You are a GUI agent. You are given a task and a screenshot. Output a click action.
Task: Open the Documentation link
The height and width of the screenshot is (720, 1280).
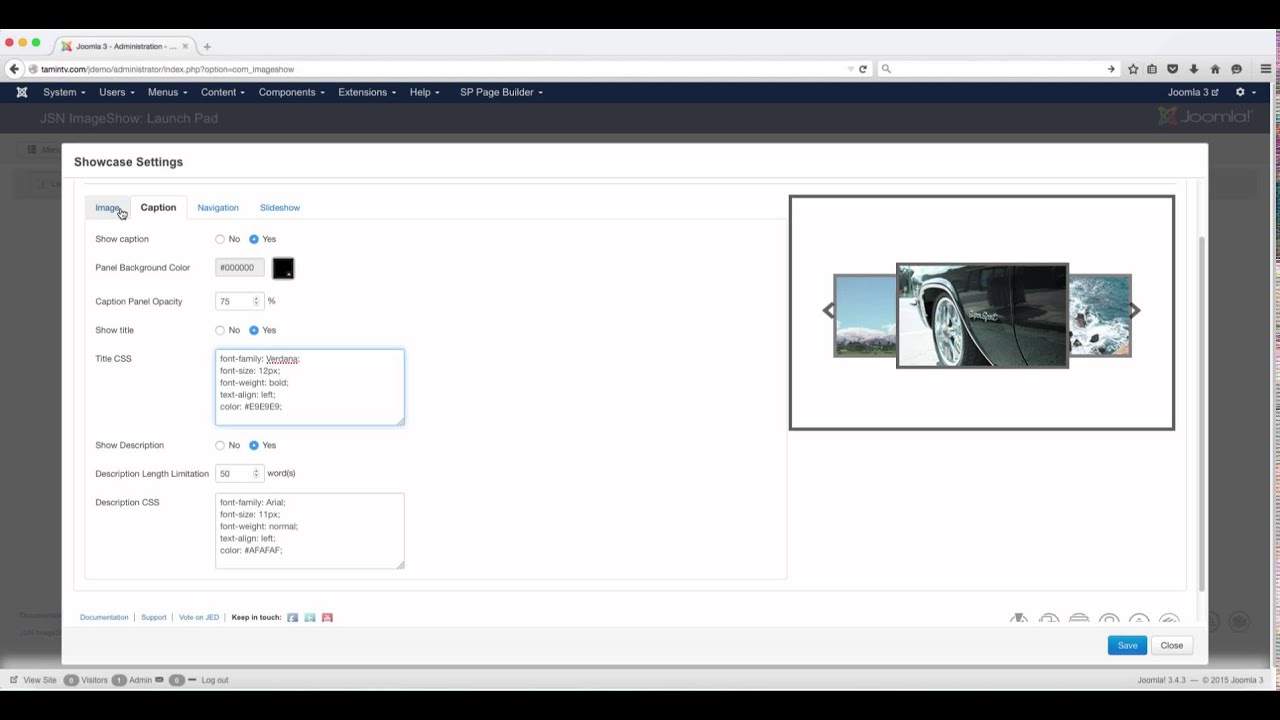pos(104,618)
